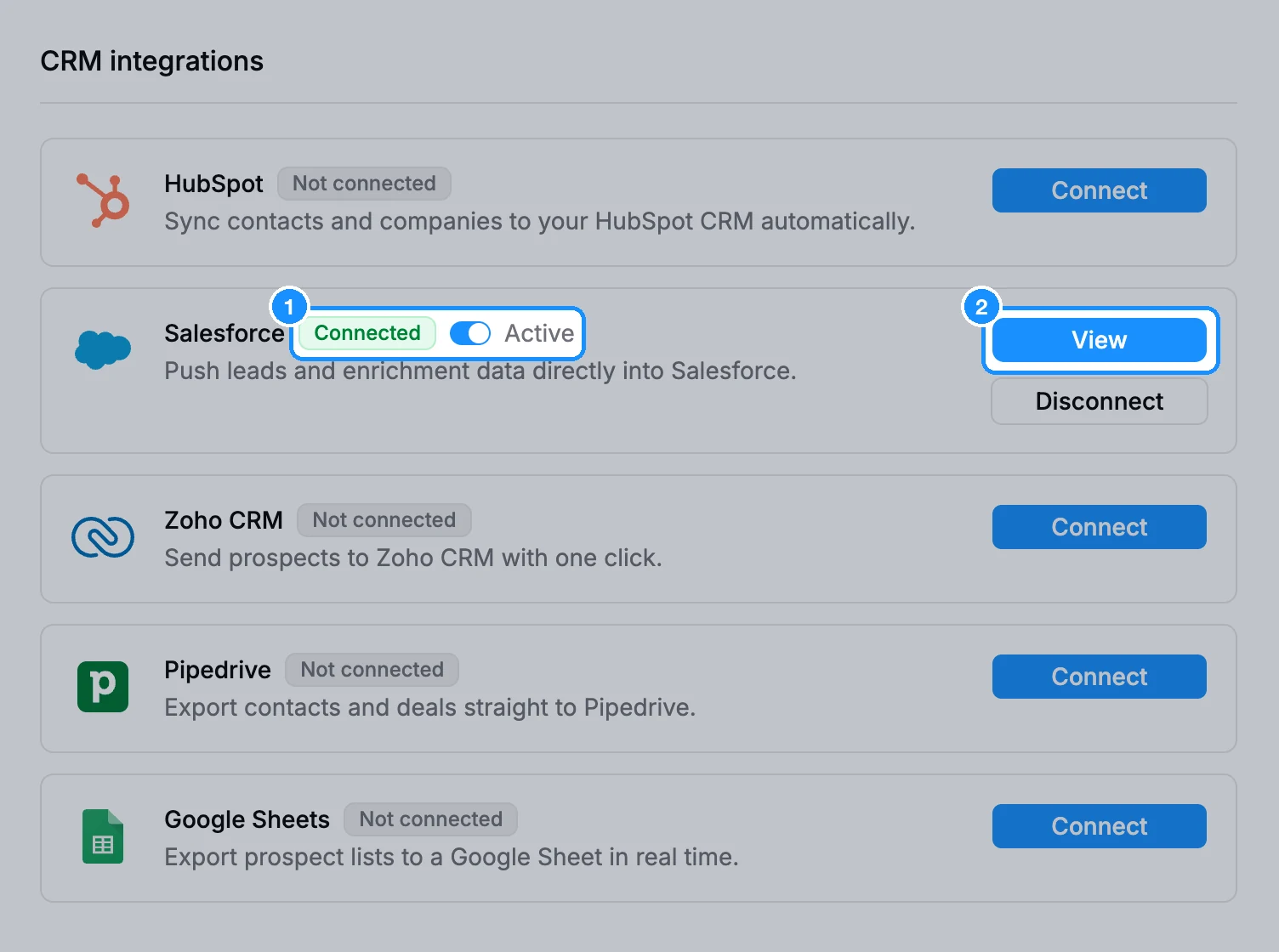View the Salesforce integration
Screen dimensions: 1279x952
coord(1099,340)
